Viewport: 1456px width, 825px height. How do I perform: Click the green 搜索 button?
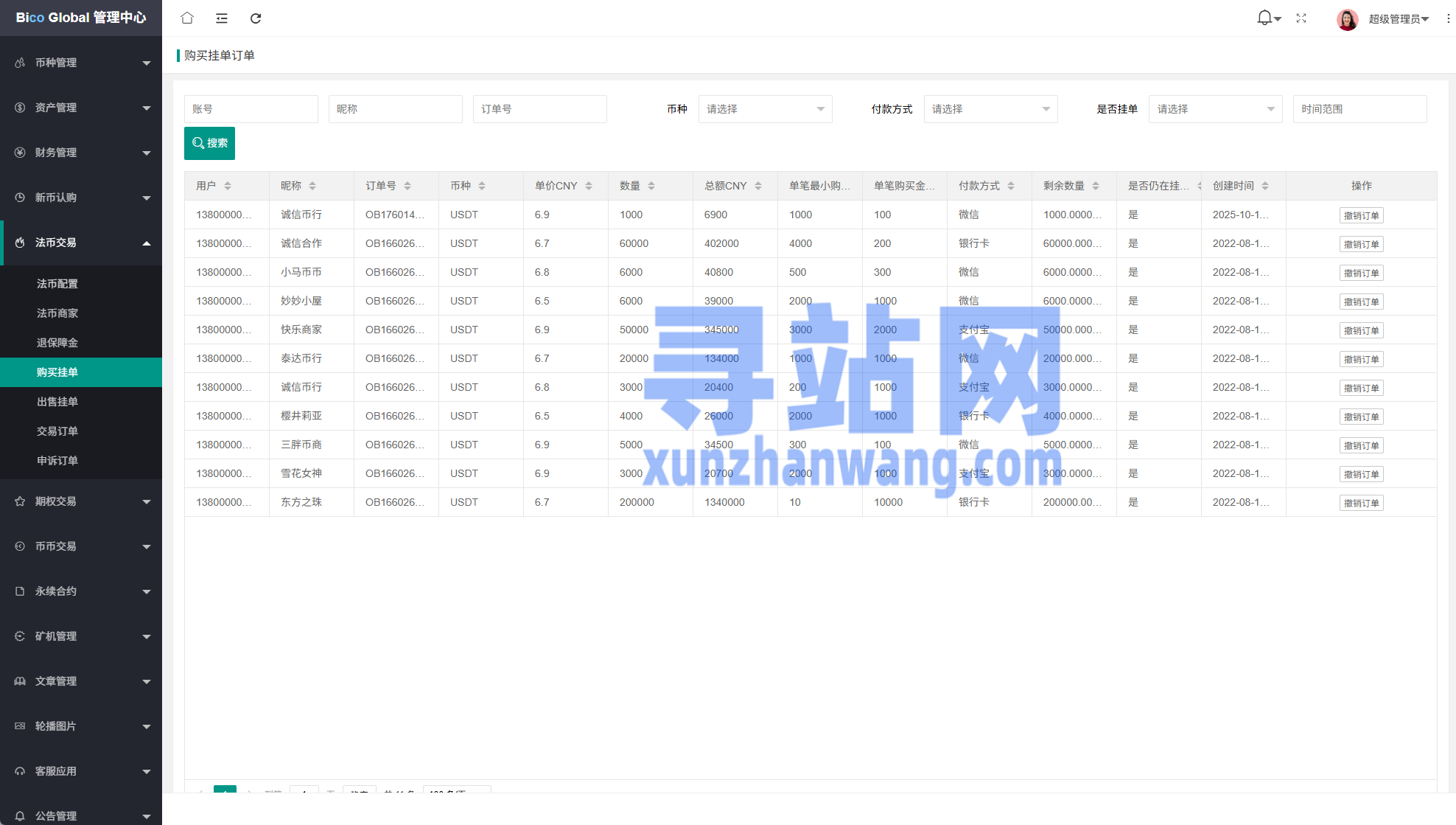coord(209,143)
